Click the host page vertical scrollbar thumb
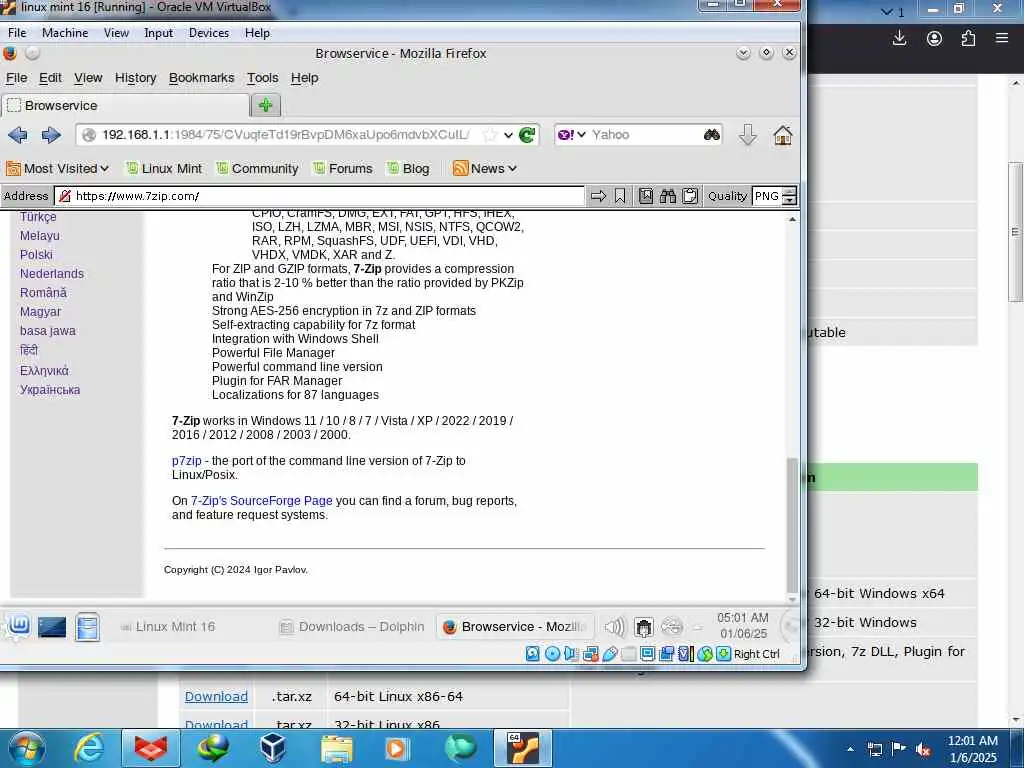 [1016, 232]
